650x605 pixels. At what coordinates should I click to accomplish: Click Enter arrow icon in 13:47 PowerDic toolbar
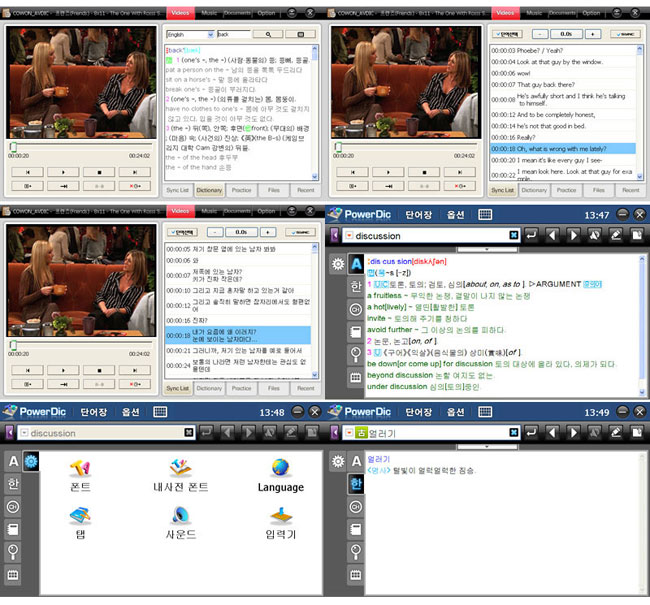[x=531, y=235]
